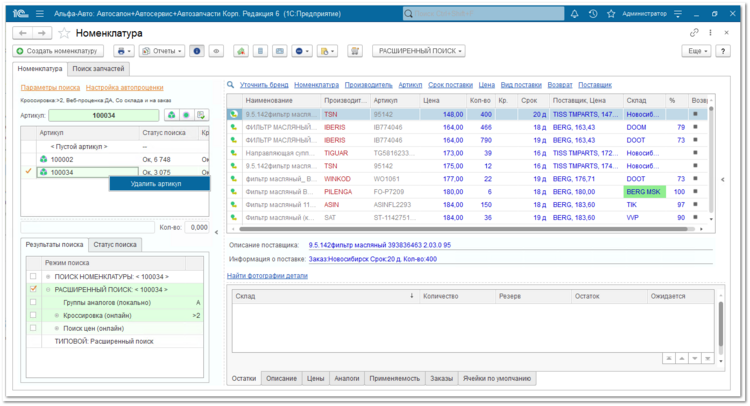Click vertical scrollbar of stock table
Screen dimensions: 750x406
[721, 324]
